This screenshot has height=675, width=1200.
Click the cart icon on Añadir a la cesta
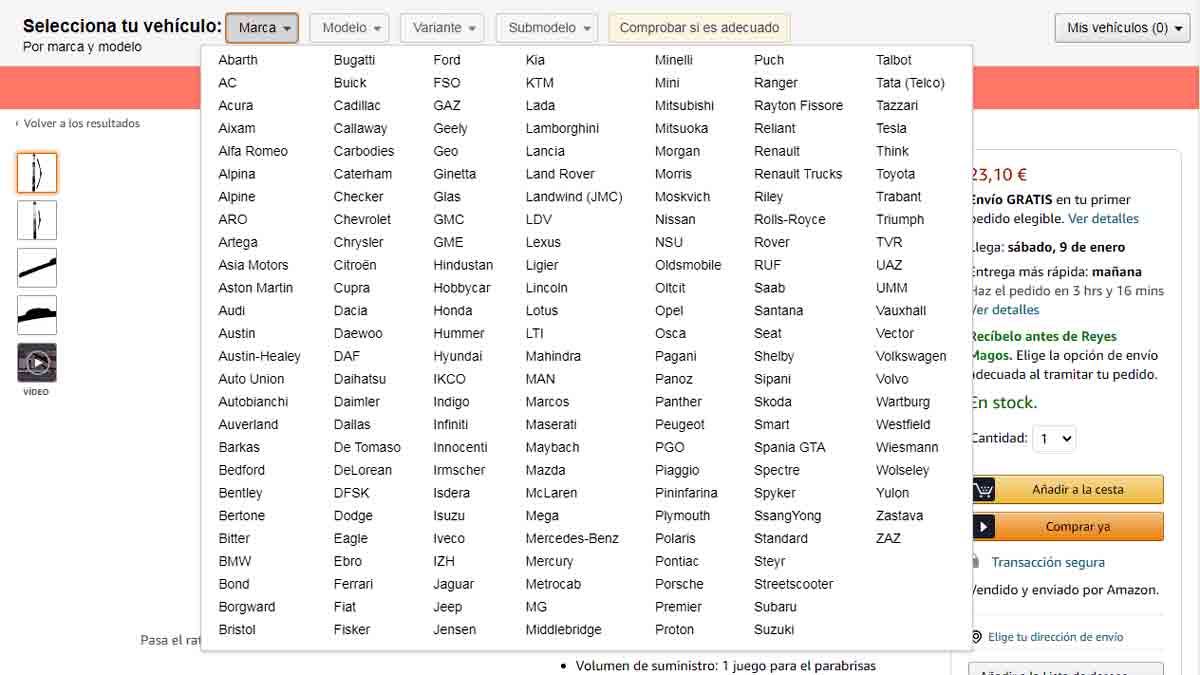pos(984,490)
